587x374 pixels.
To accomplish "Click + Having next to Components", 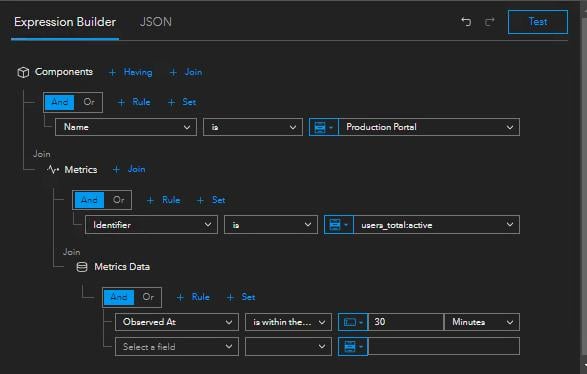I will click(131, 72).
